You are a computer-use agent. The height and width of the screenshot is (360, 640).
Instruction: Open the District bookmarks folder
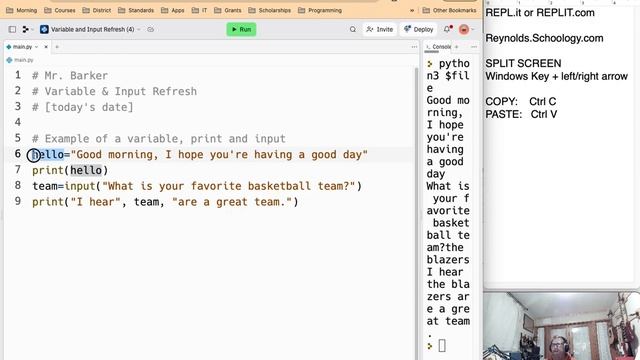[97, 10]
